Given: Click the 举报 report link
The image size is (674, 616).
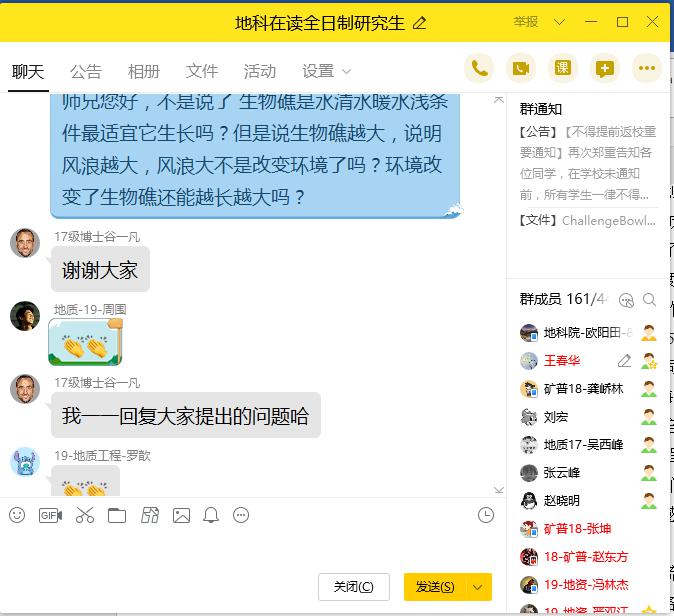Looking at the screenshot, I should [x=525, y=22].
